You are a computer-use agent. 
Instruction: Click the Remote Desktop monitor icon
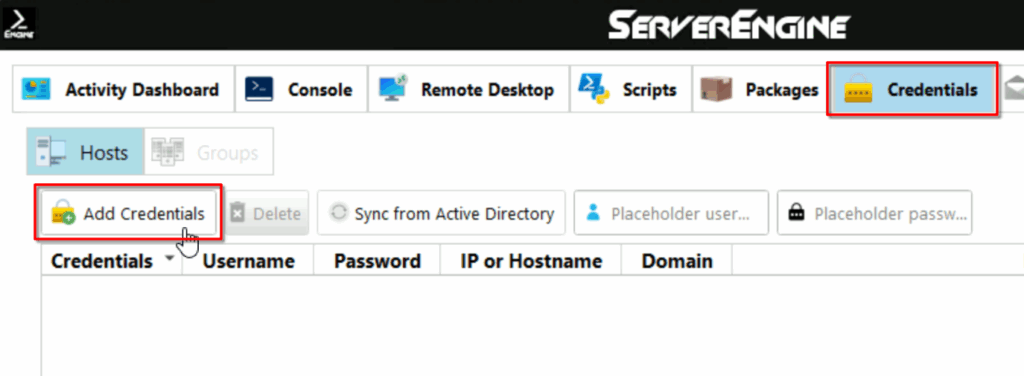click(393, 88)
